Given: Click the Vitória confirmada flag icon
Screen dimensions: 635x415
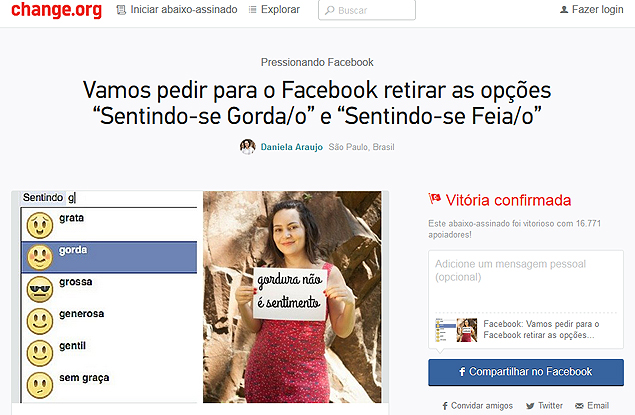Looking at the screenshot, I should click(435, 198).
